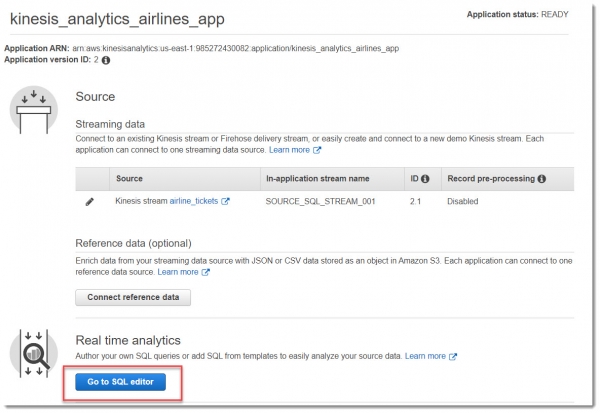Click the pencil edit icon for the Kinesis stream
Image resolution: width=600 pixels, height=413 pixels.
(x=90, y=201)
